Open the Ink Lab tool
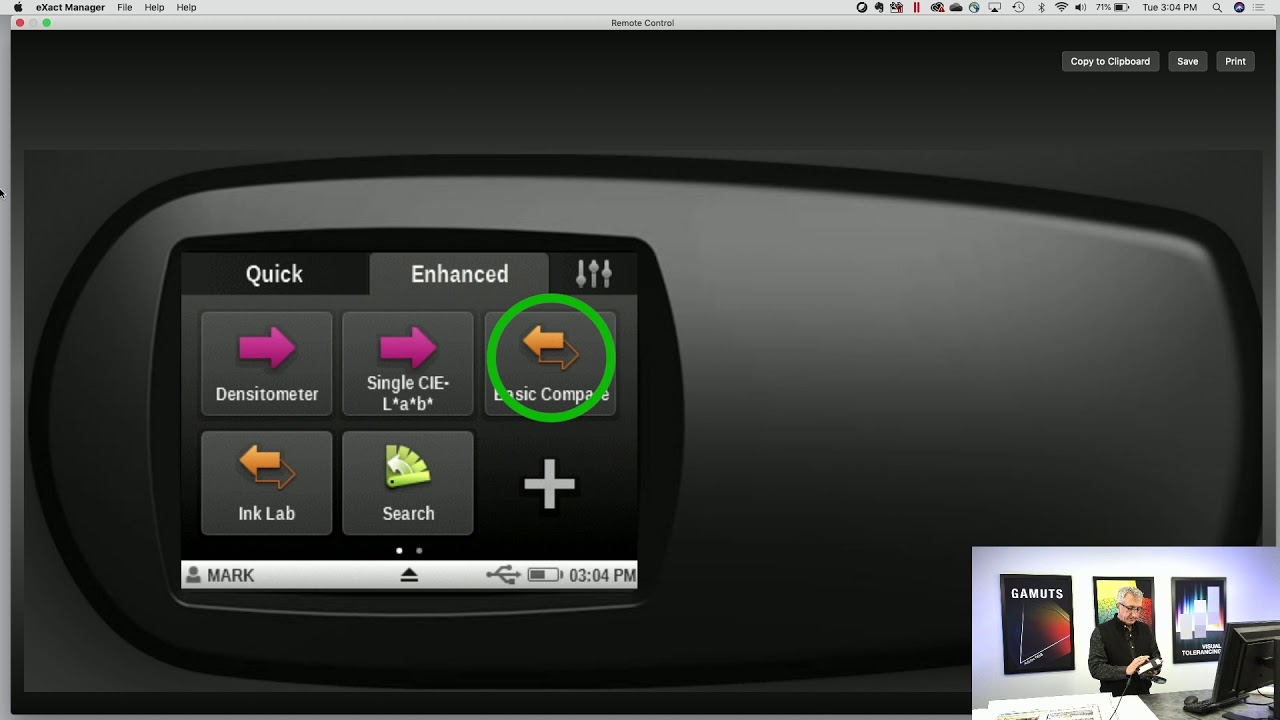Image resolution: width=1280 pixels, height=720 pixels. coord(266,483)
